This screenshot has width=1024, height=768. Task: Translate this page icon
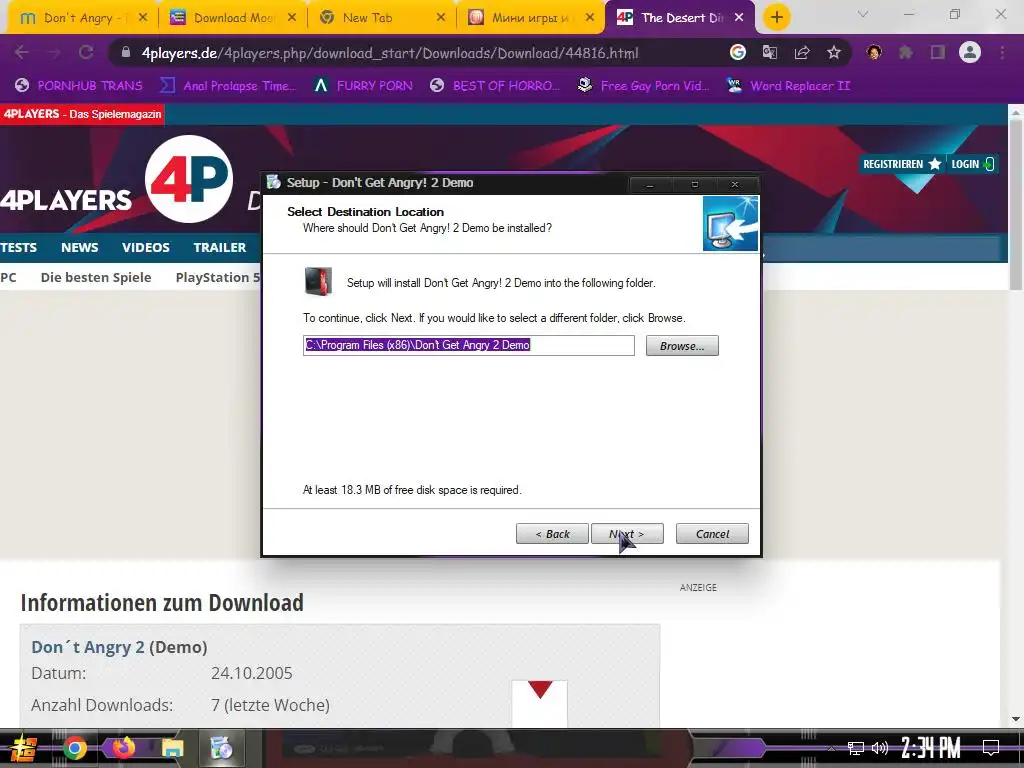pyautogui.click(x=770, y=53)
